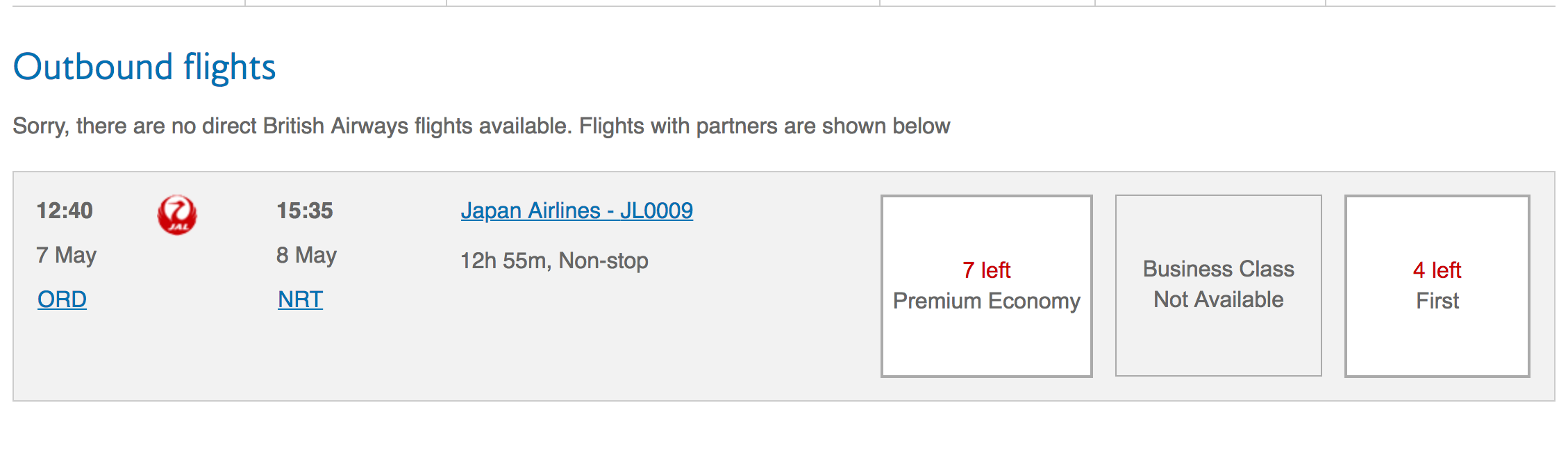Click the "Business Class" cabin label

click(x=1218, y=269)
